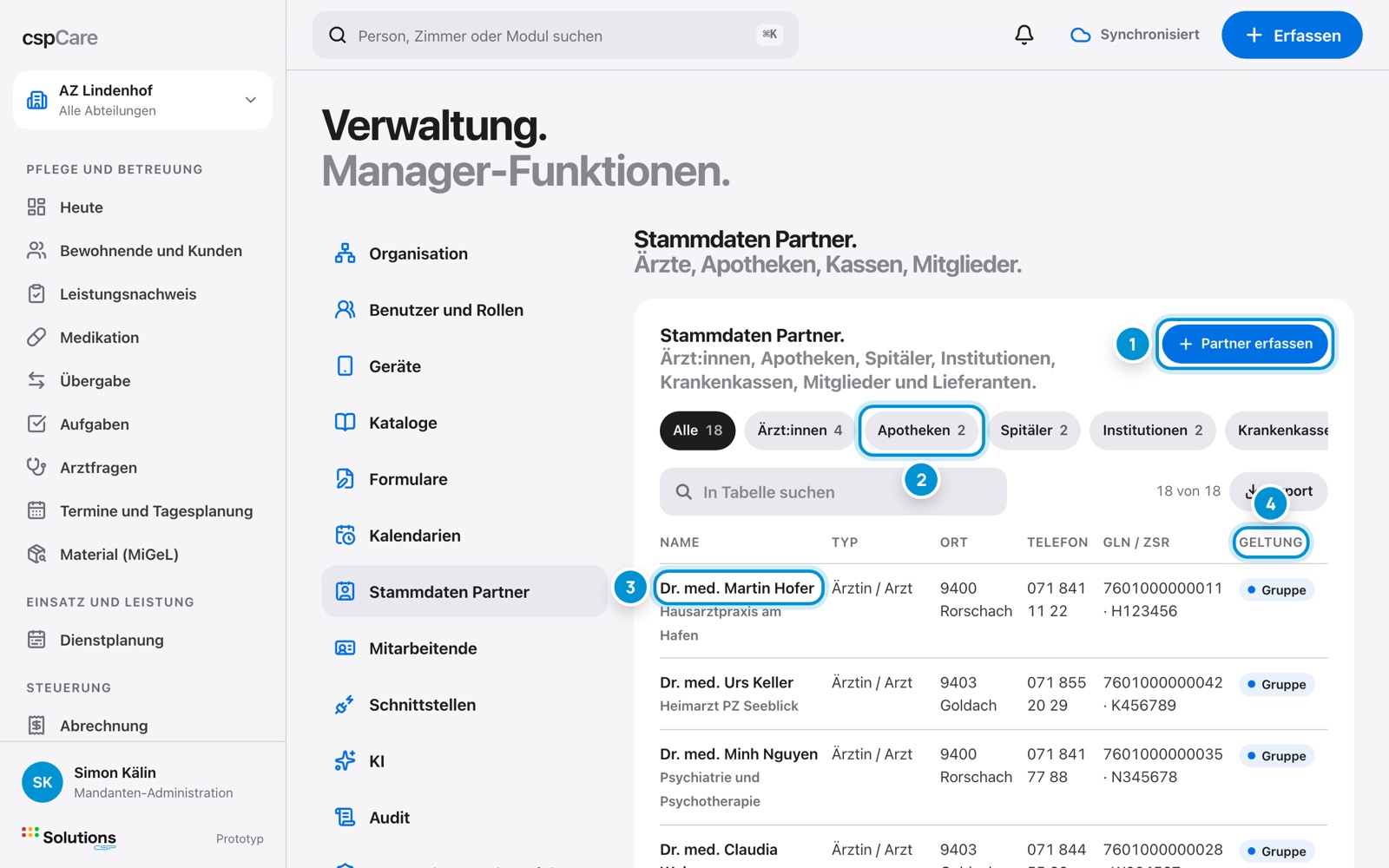This screenshot has height=868, width=1389.
Task: Show only Spitäler partners
Action: pyautogui.click(x=1034, y=431)
